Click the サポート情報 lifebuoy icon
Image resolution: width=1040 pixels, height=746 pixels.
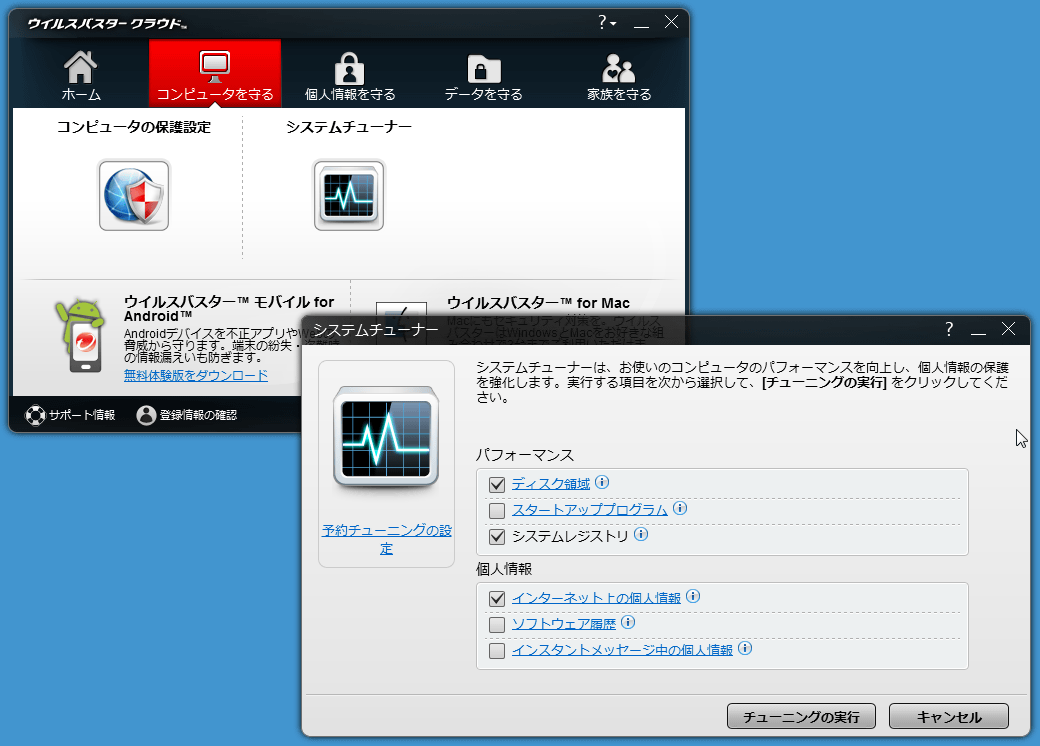click(x=34, y=415)
